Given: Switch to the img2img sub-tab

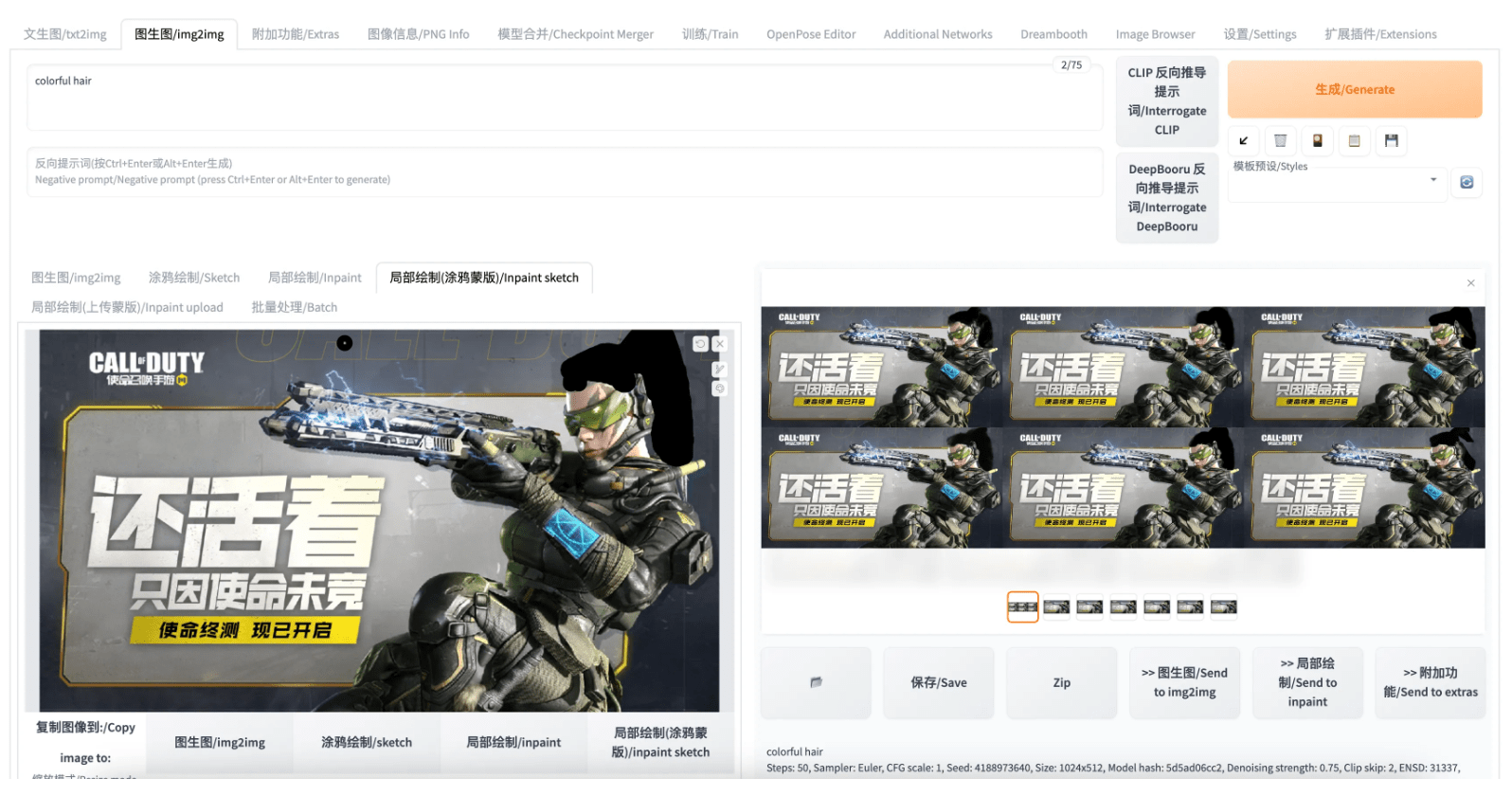Looking at the screenshot, I should point(76,278).
